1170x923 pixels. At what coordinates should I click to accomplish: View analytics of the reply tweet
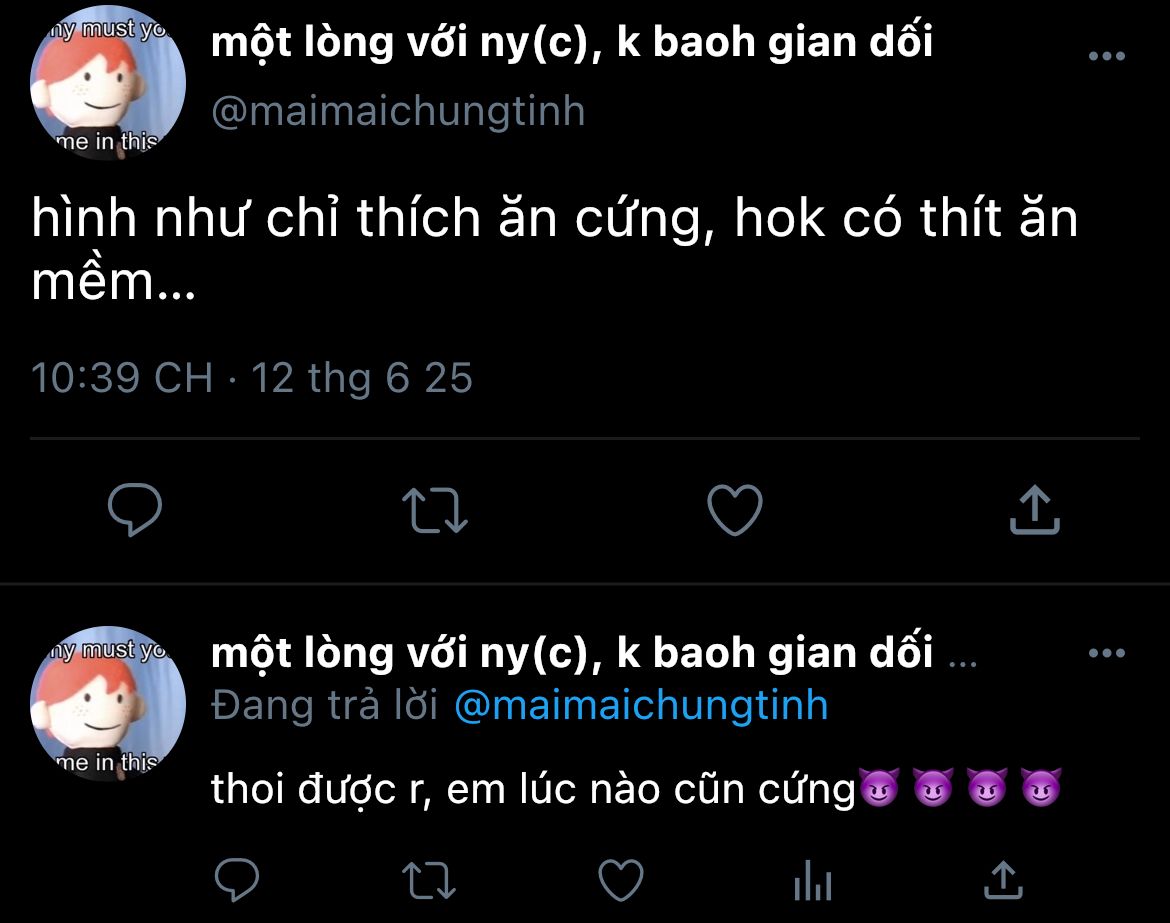(813, 880)
